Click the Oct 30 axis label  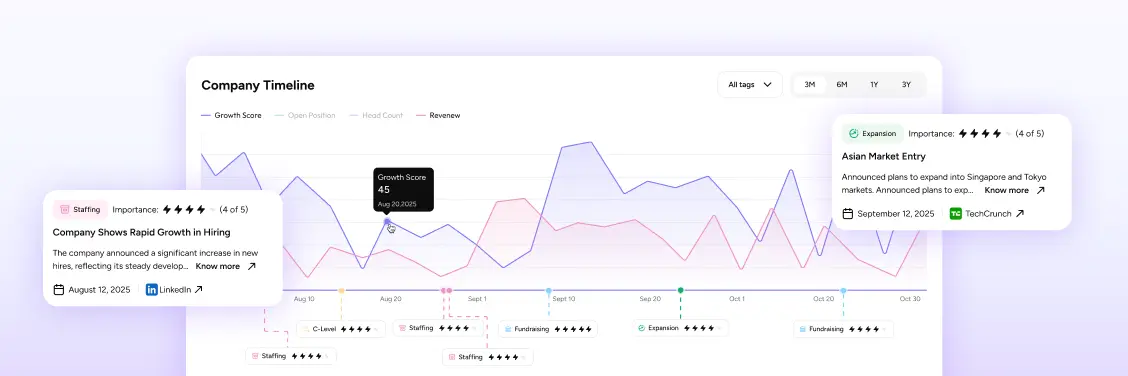910,298
